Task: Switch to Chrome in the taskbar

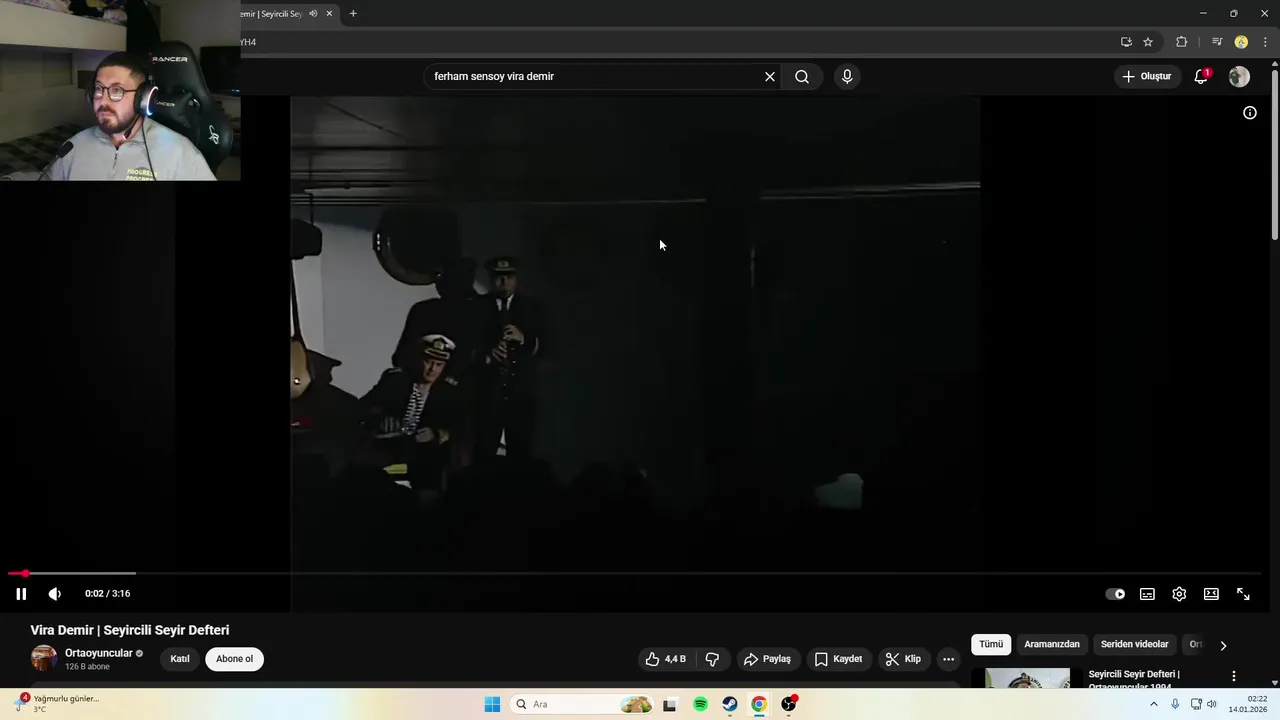Action: tap(759, 704)
